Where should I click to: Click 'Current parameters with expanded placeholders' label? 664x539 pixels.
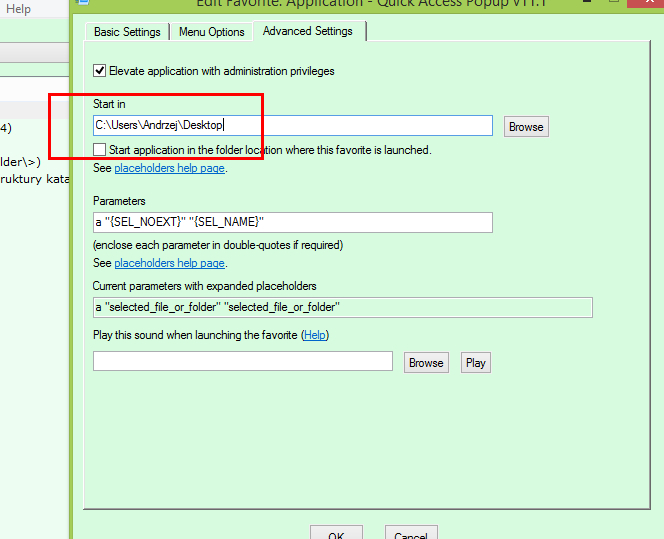click(205, 286)
